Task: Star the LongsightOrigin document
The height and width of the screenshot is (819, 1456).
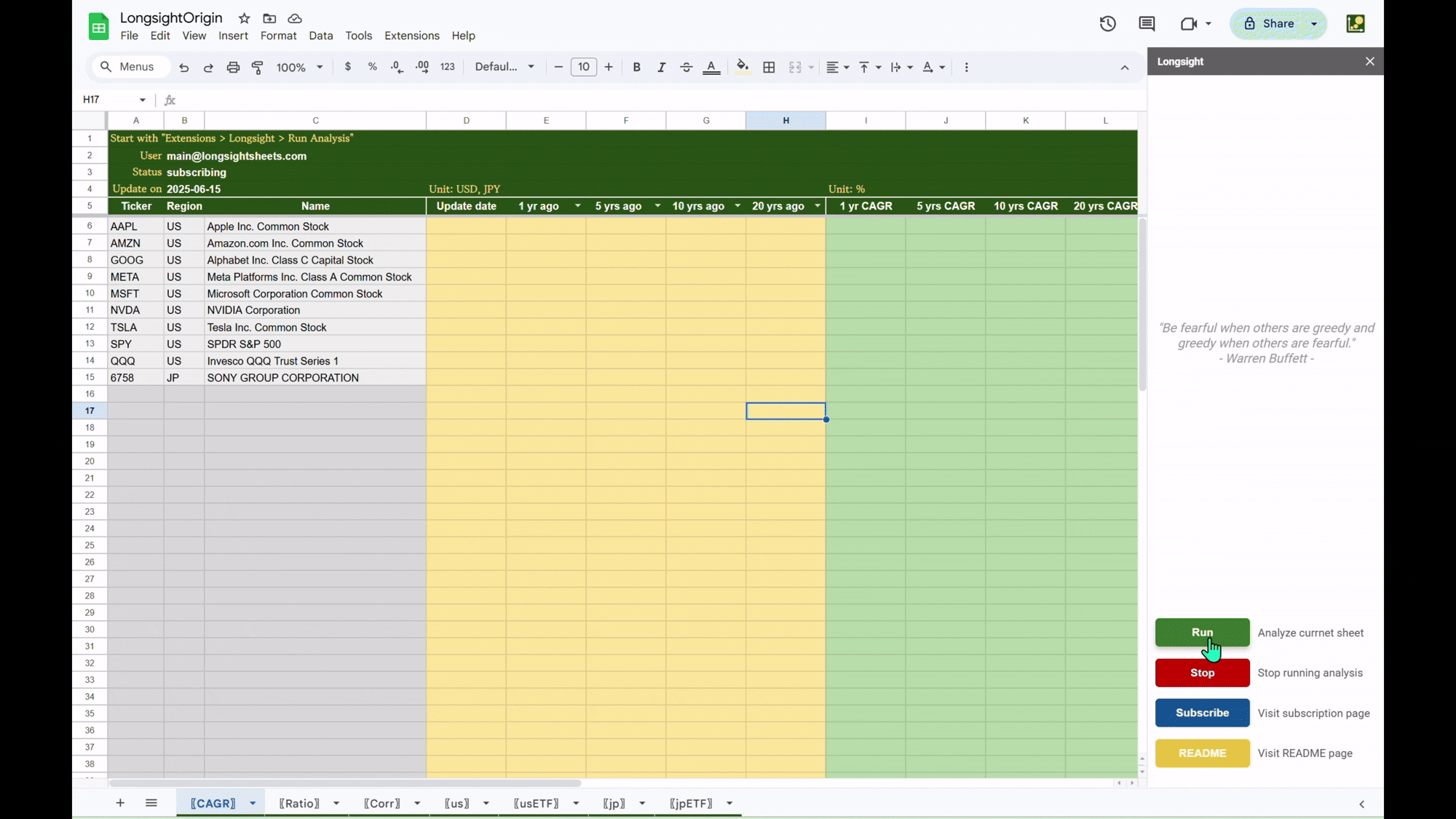Action: [x=245, y=18]
